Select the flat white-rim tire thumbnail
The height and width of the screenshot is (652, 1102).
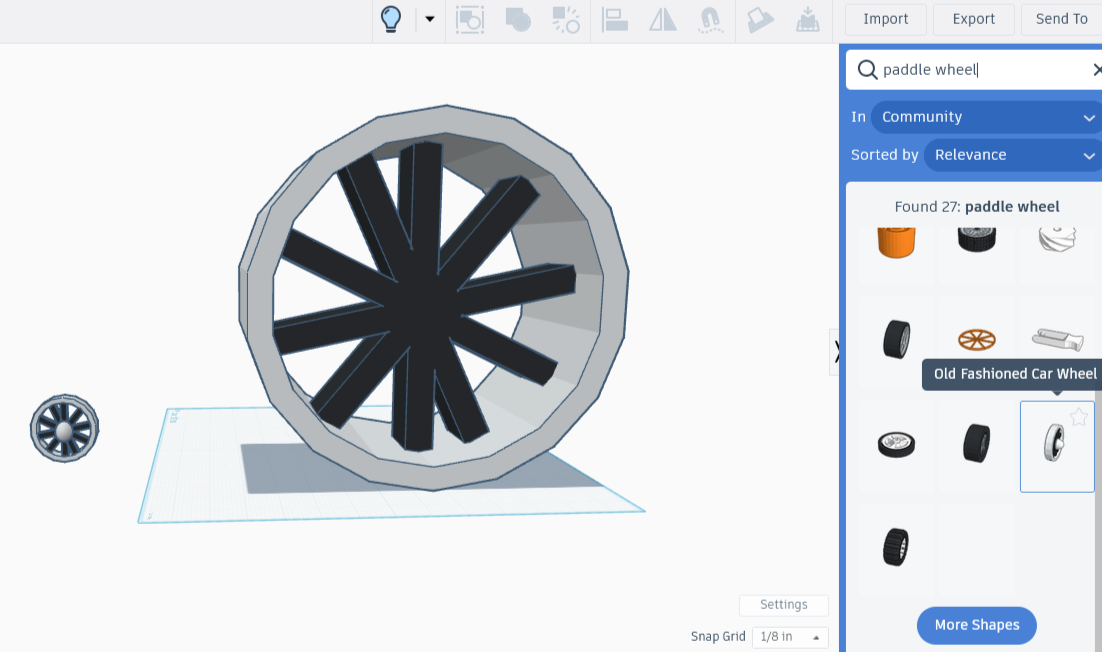click(x=896, y=444)
